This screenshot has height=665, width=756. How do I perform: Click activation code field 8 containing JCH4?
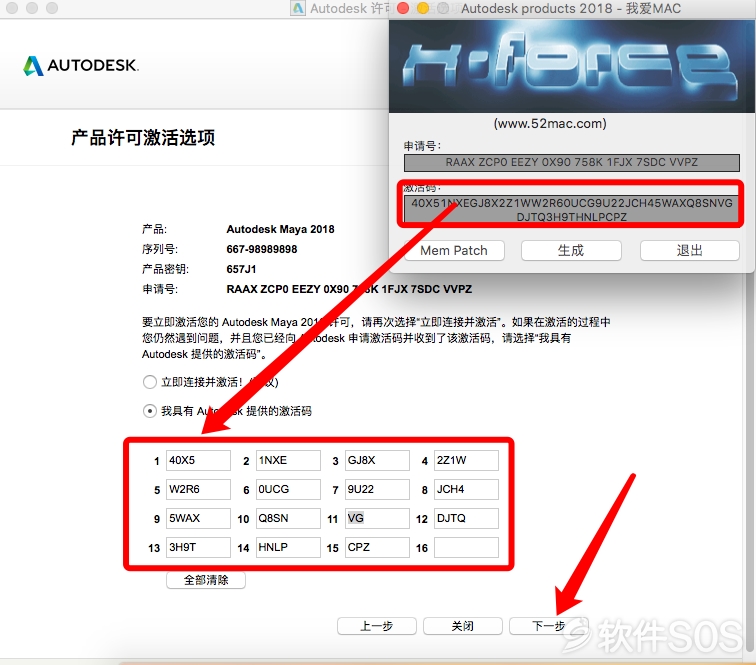point(466,489)
